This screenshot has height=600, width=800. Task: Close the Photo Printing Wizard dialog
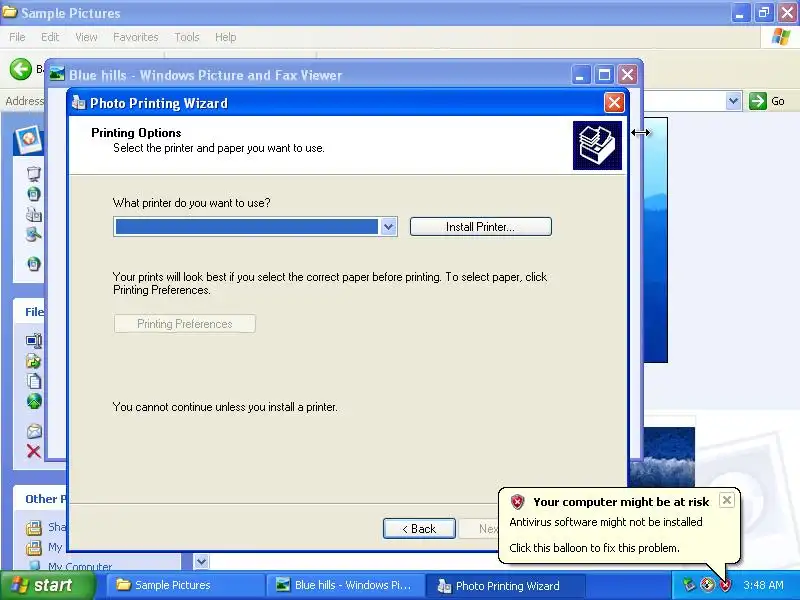point(614,103)
